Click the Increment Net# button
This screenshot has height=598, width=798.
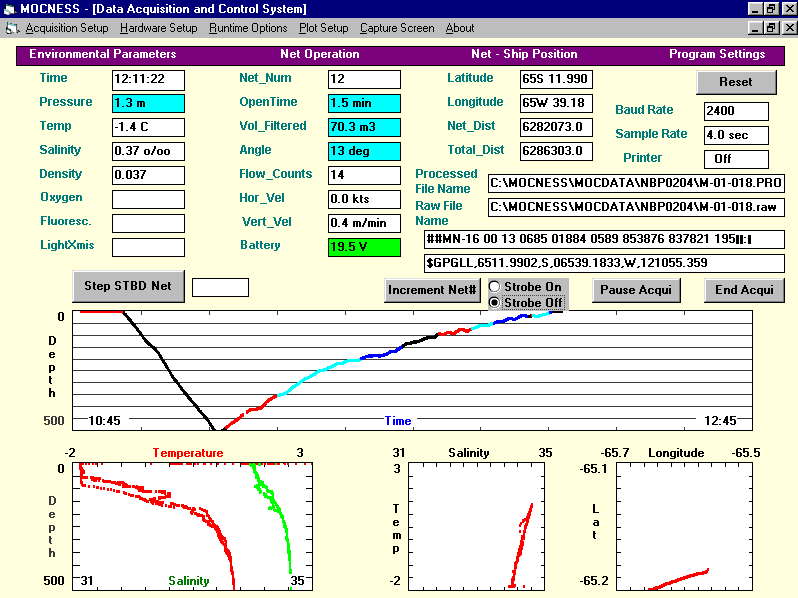[x=432, y=290]
